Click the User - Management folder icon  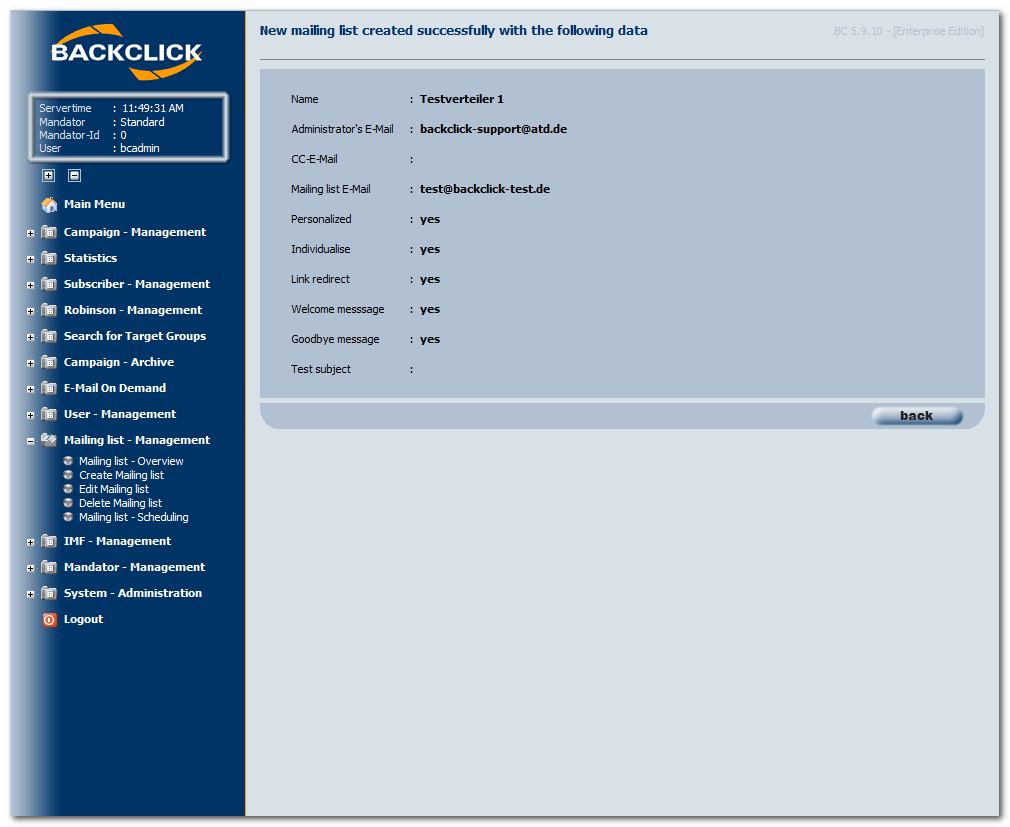[49, 414]
